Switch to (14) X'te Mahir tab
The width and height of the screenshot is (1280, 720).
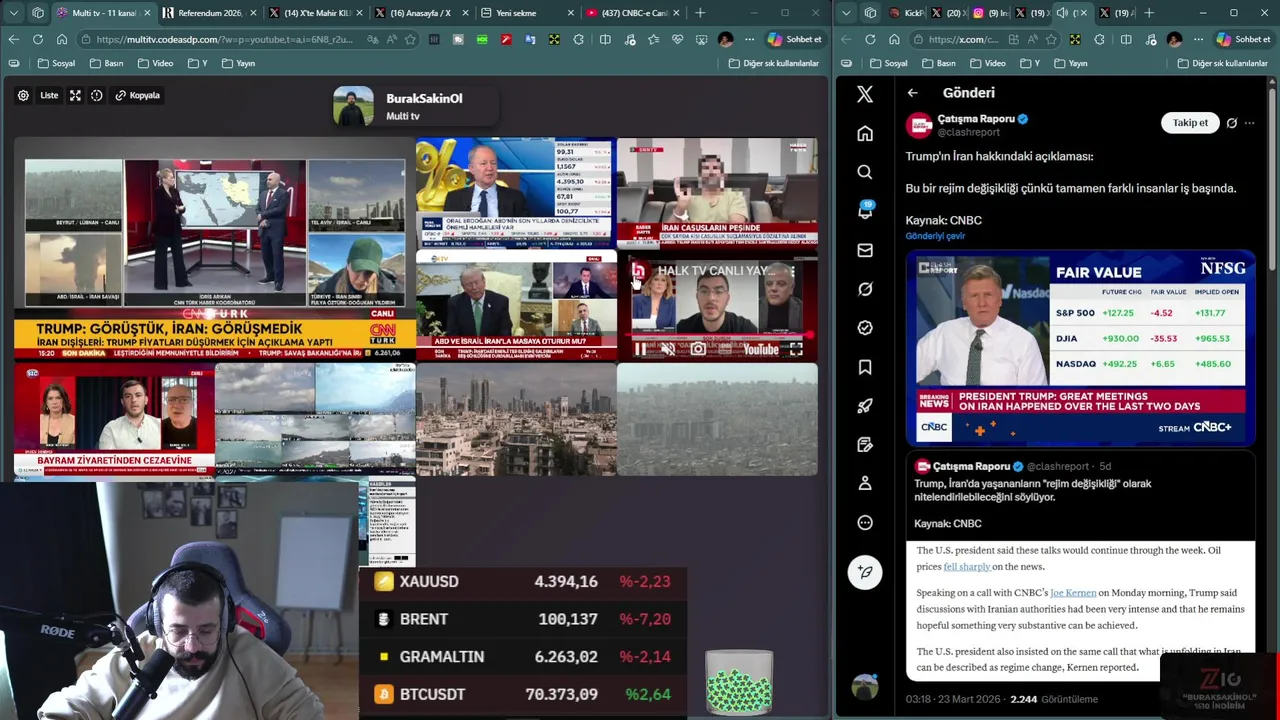[317, 13]
